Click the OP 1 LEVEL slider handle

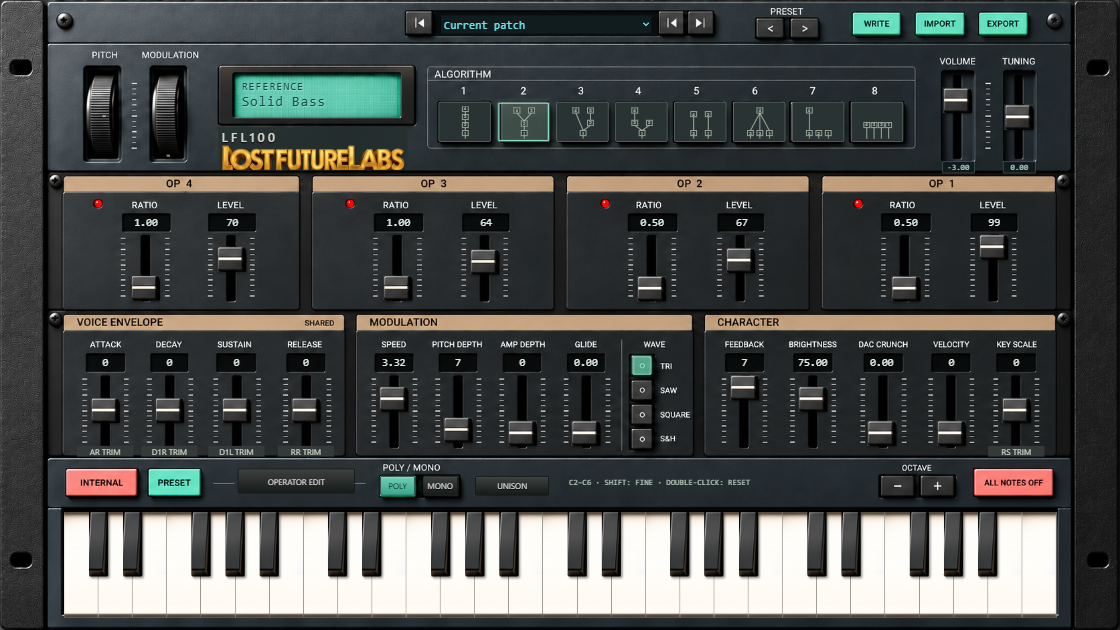coord(991,246)
